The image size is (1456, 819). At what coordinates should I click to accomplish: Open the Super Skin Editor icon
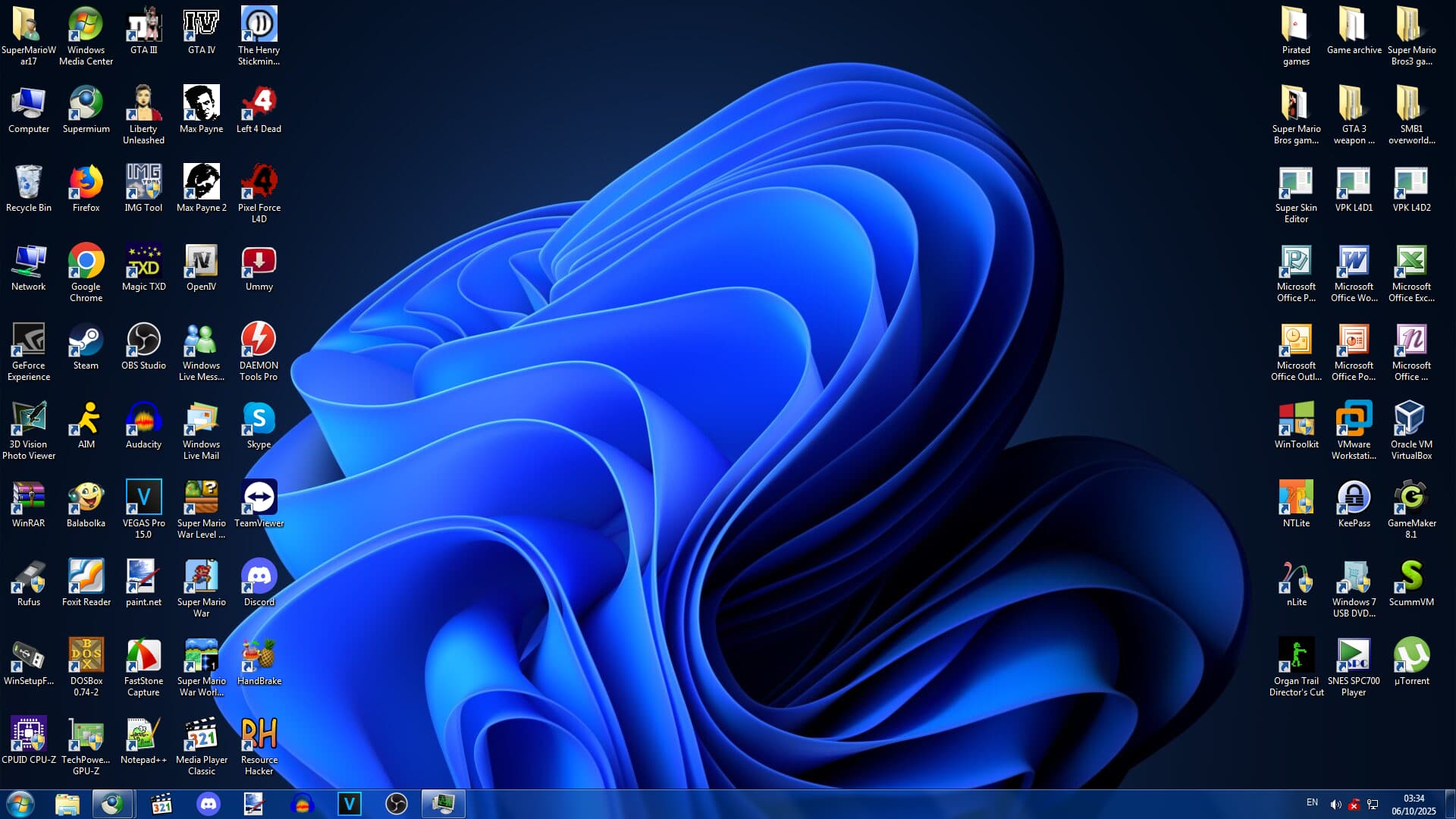pyautogui.click(x=1296, y=195)
